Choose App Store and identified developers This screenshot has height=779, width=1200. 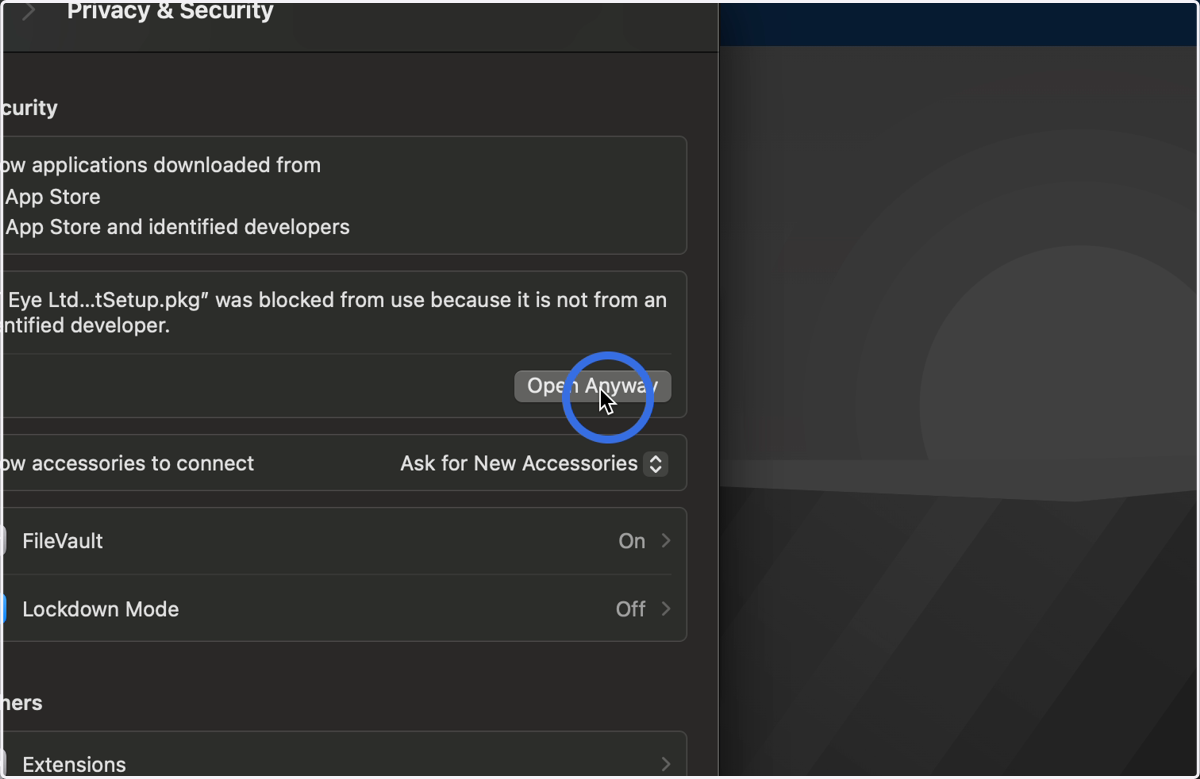pos(177,227)
